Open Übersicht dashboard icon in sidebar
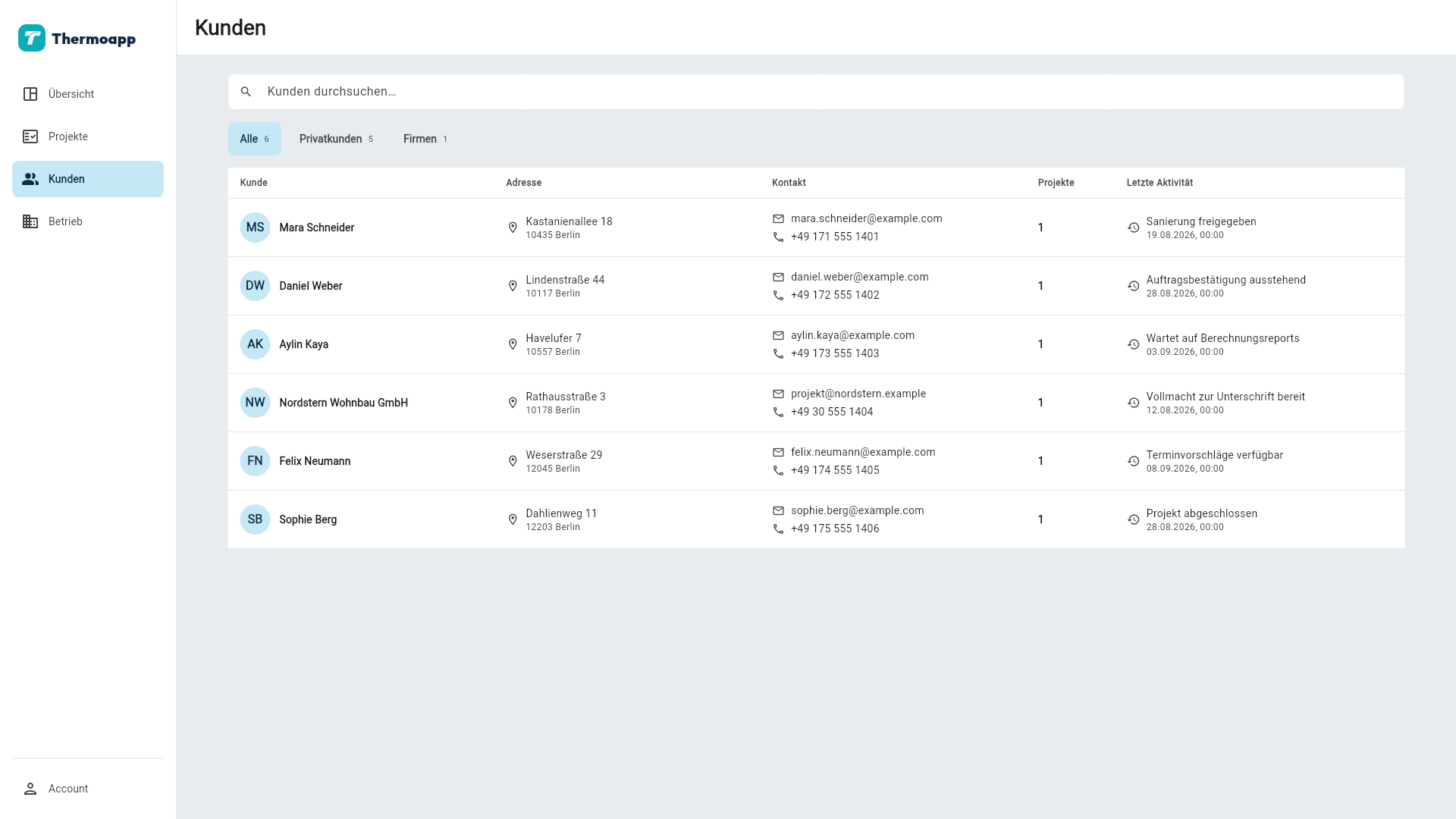 pos(30,94)
